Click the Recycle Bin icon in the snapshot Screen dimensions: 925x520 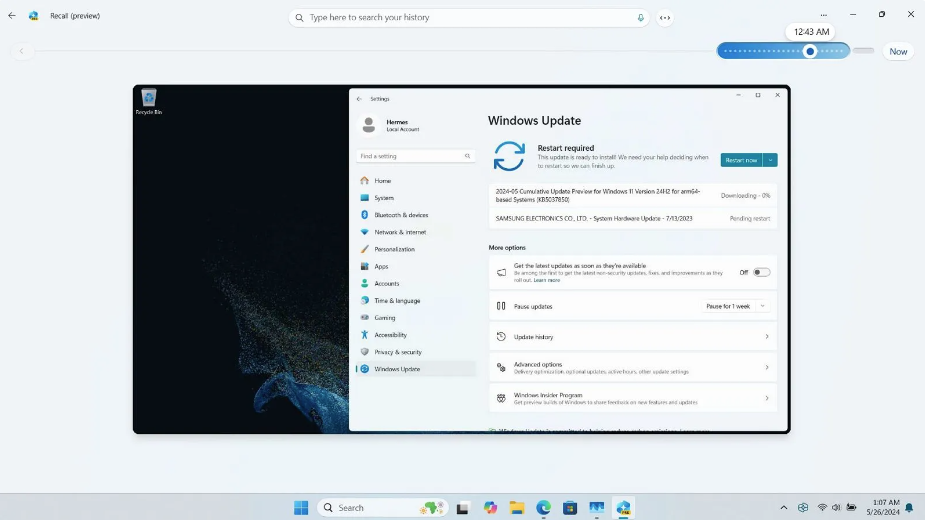click(148, 100)
